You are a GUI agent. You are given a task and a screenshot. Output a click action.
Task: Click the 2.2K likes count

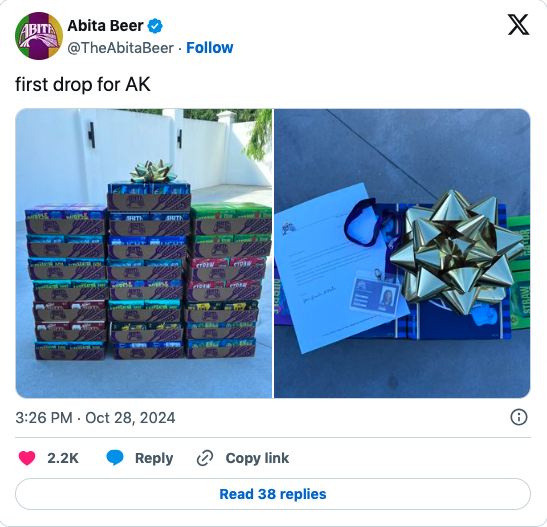[63, 458]
